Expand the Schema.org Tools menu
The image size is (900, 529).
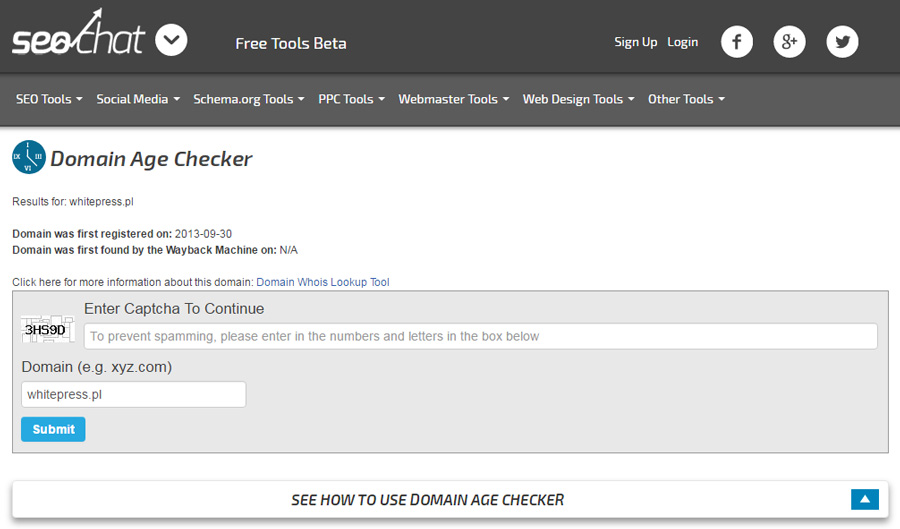point(249,99)
